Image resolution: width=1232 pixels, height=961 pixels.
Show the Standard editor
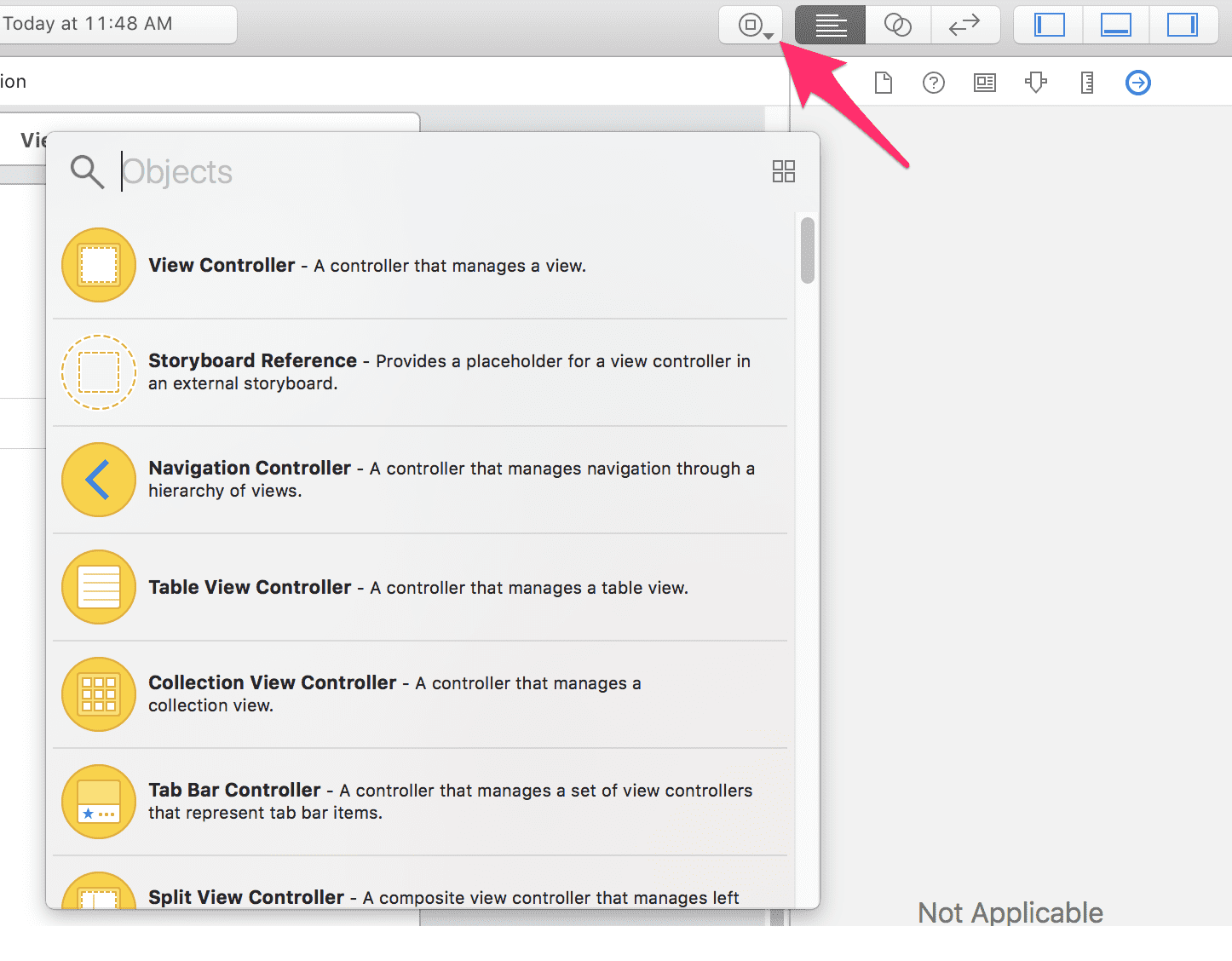[x=831, y=25]
